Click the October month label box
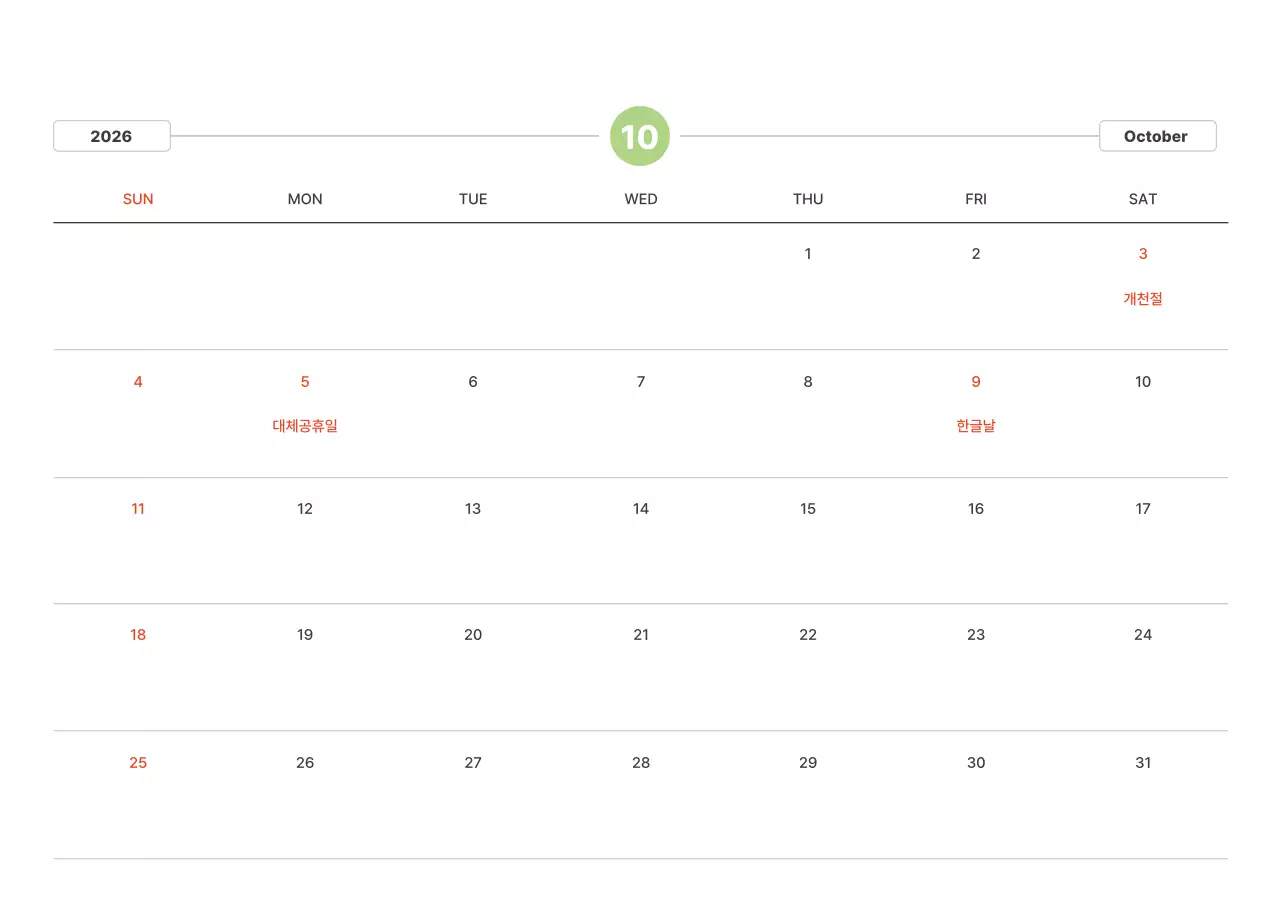 point(1157,136)
